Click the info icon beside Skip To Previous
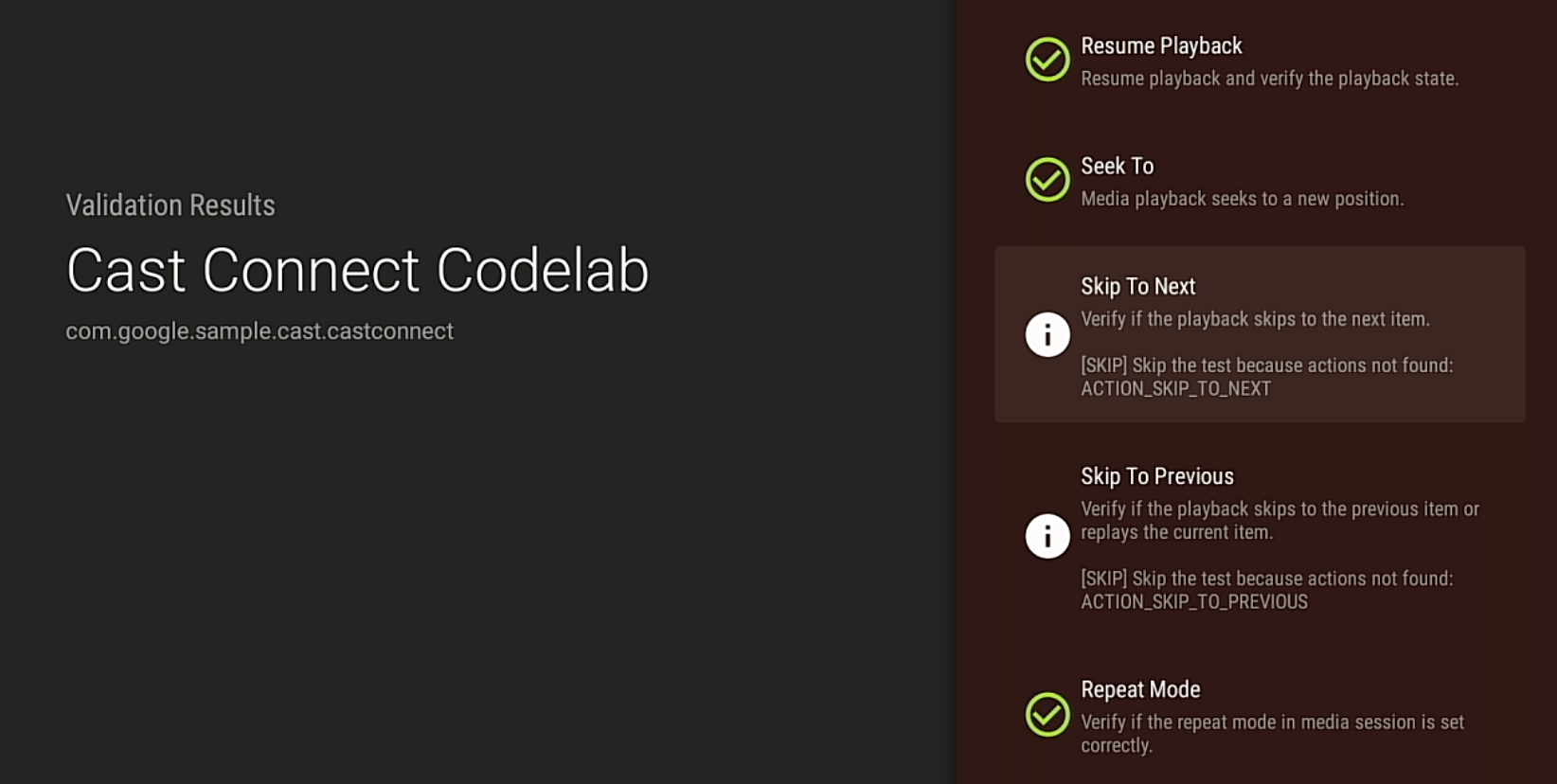This screenshot has width=1557, height=784. pyautogui.click(x=1047, y=536)
